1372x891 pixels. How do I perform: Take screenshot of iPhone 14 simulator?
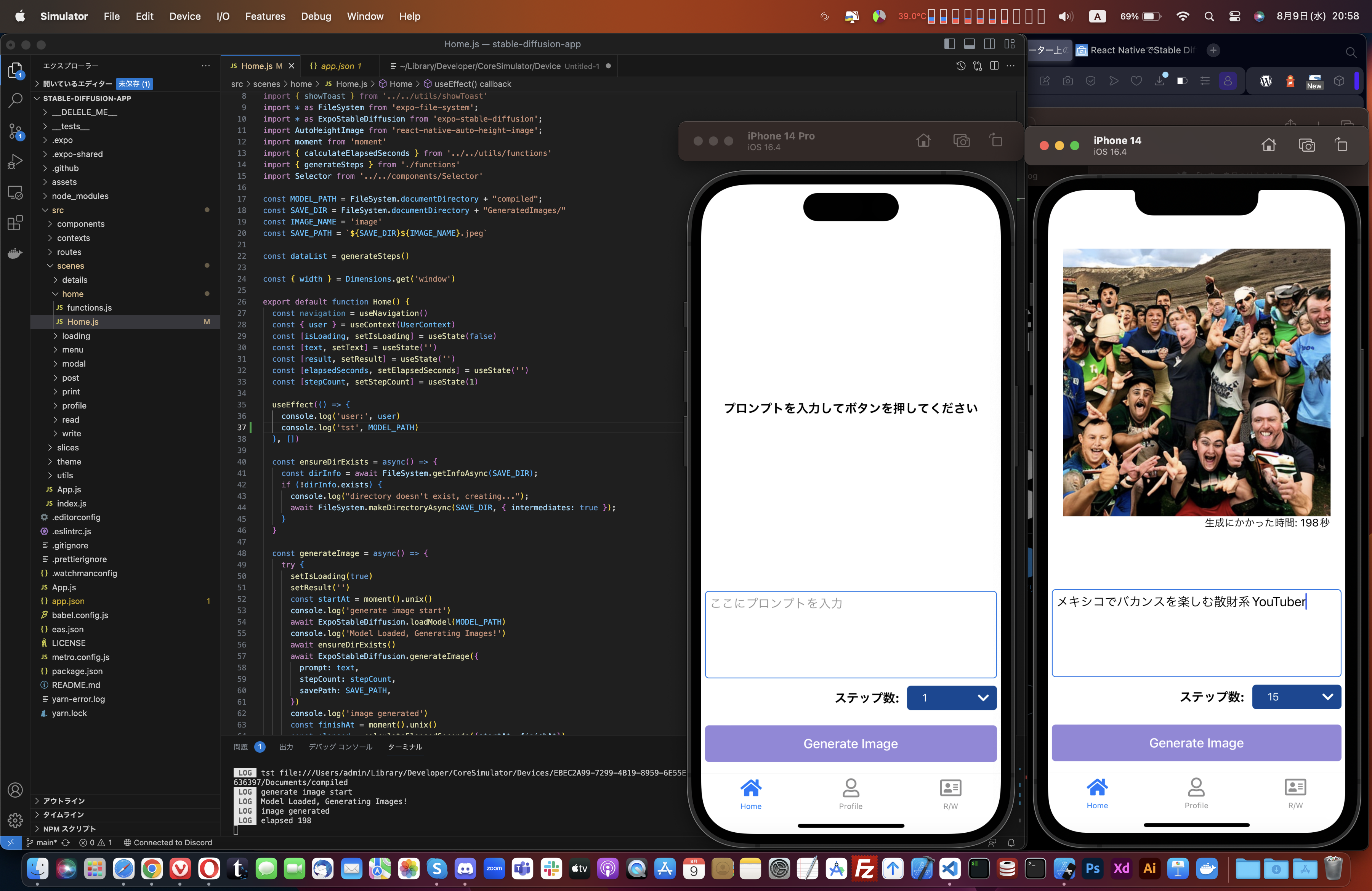[1306, 145]
